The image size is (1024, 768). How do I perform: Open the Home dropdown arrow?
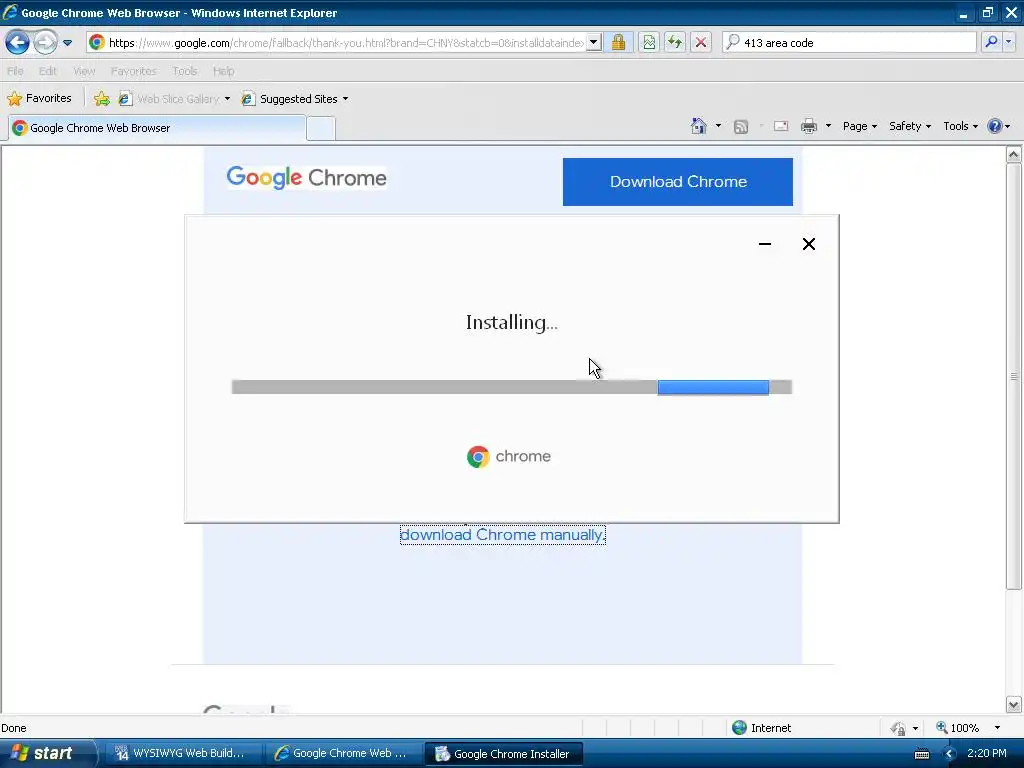[718, 126]
